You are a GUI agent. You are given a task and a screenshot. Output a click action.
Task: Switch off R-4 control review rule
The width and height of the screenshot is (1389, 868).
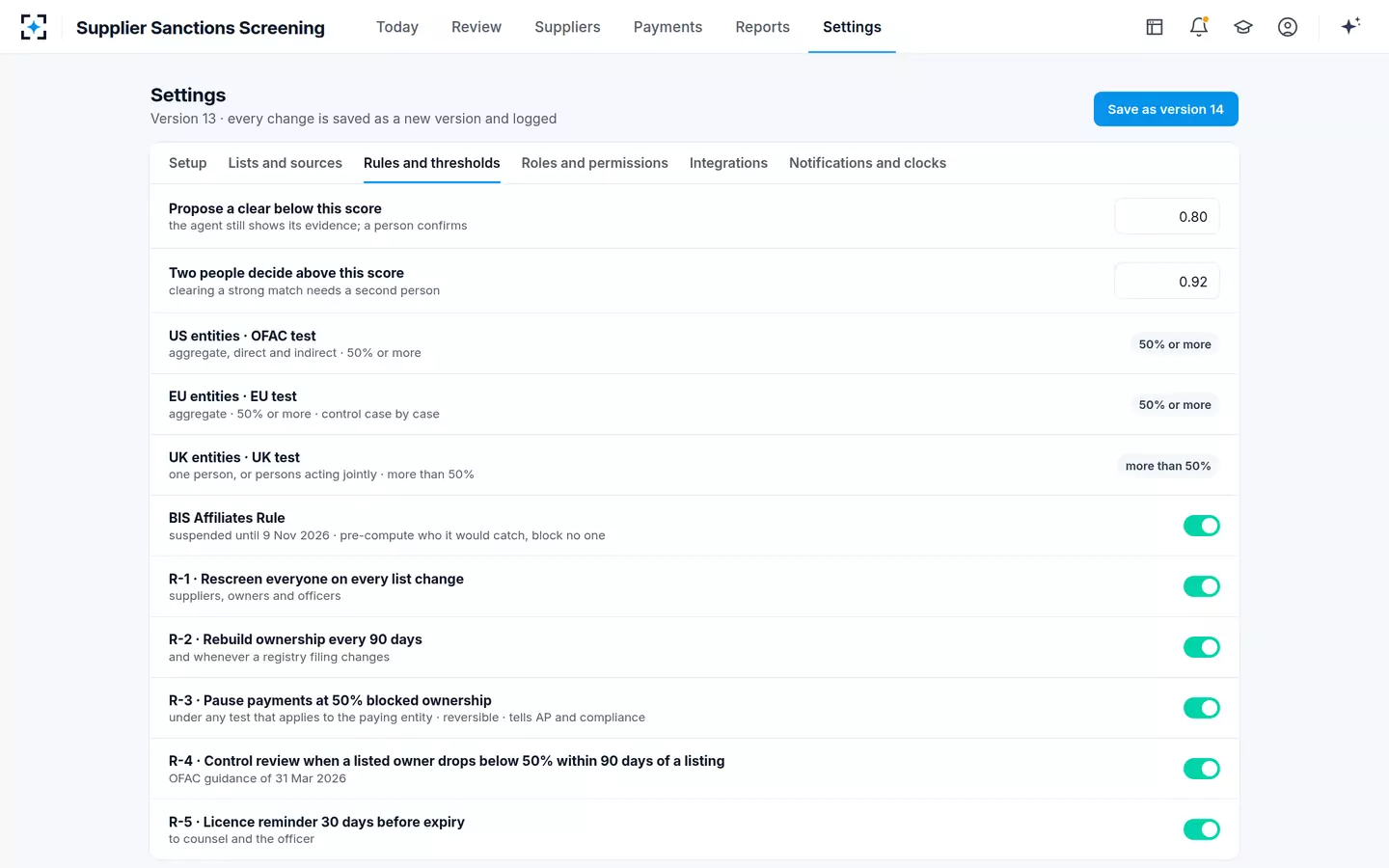pos(1202,769)
